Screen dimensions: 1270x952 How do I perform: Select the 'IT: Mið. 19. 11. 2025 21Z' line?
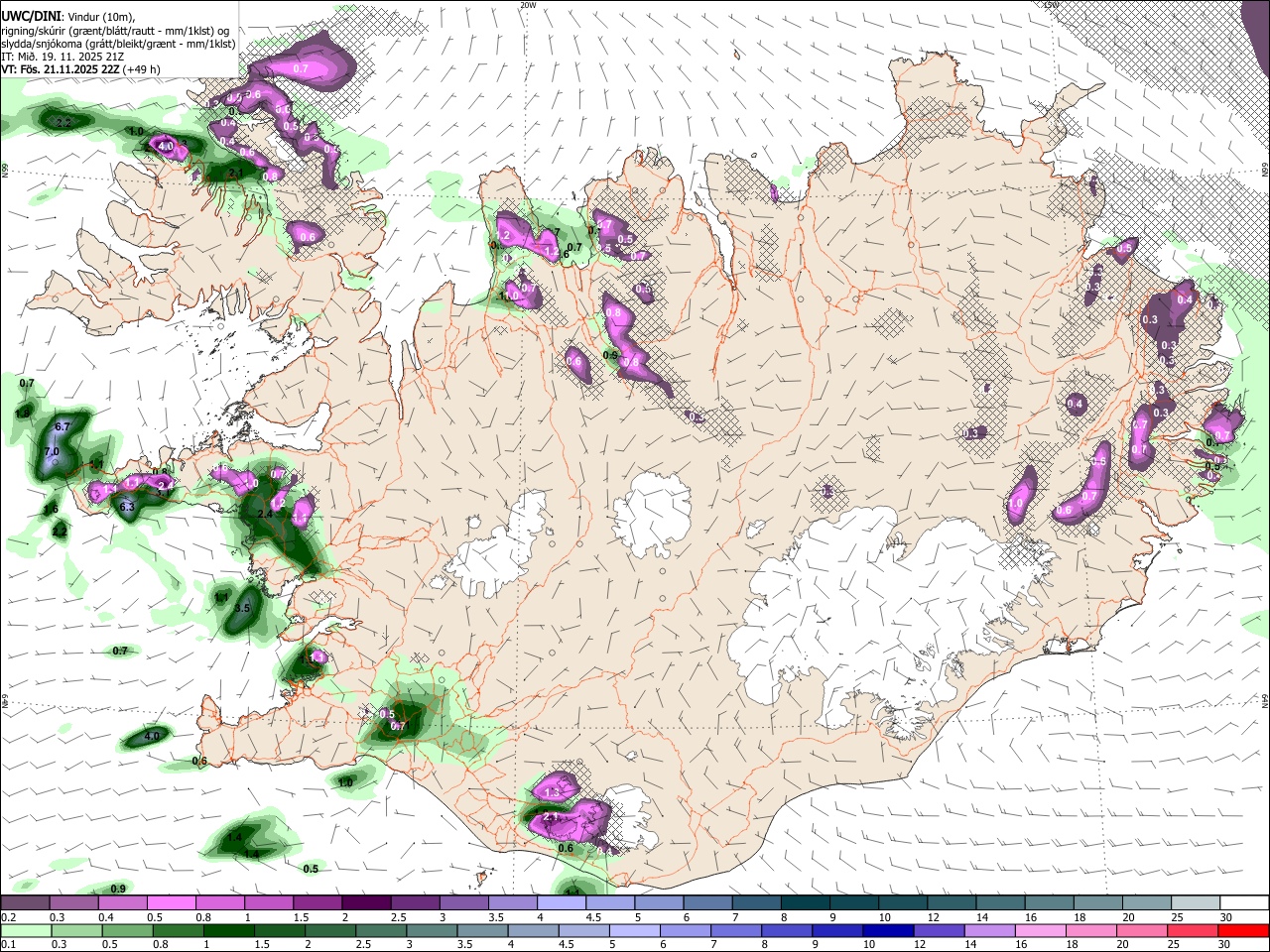click(x=63, y=57)
